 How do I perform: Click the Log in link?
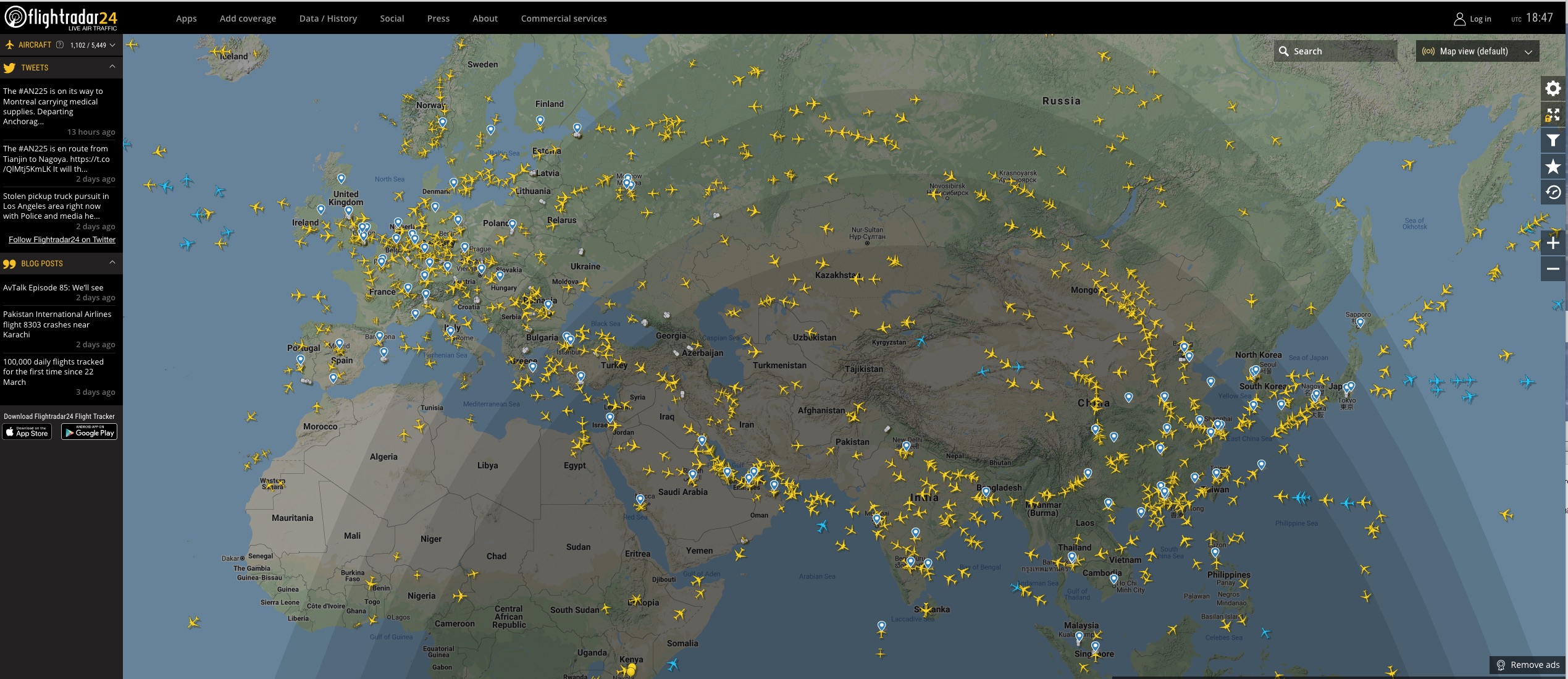point(1480,19)
